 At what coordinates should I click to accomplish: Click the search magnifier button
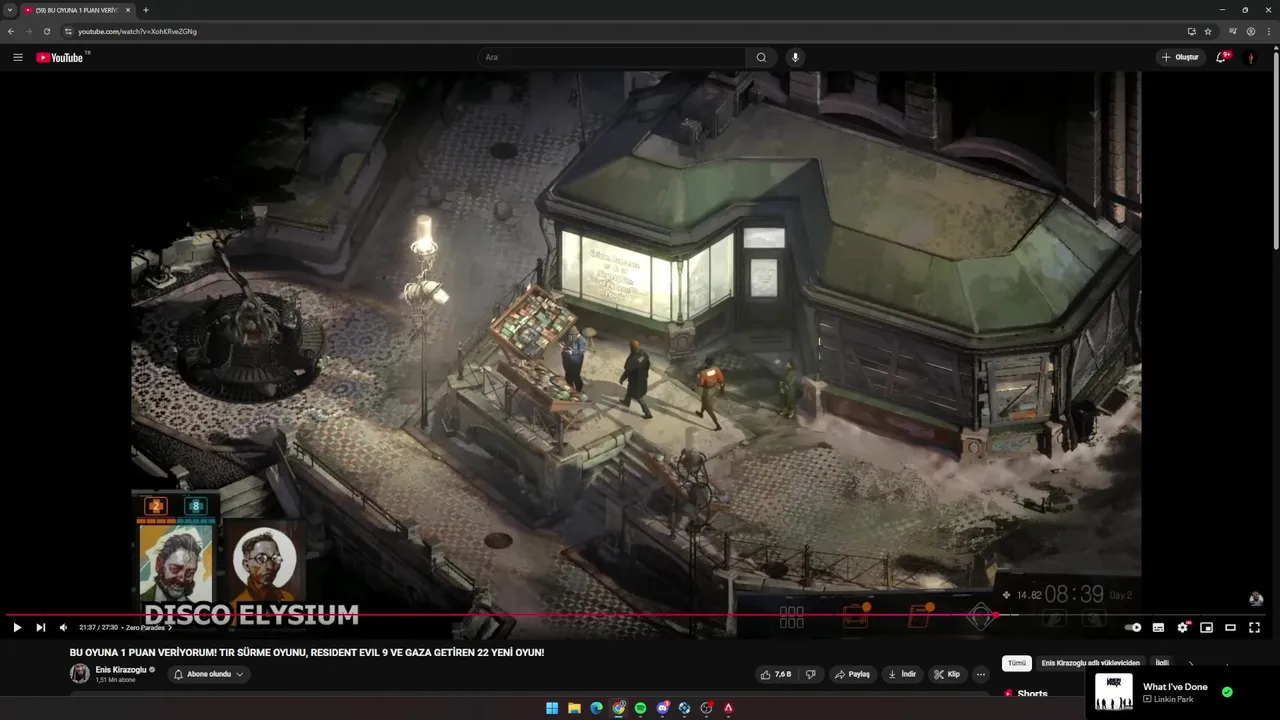point(761,57)
